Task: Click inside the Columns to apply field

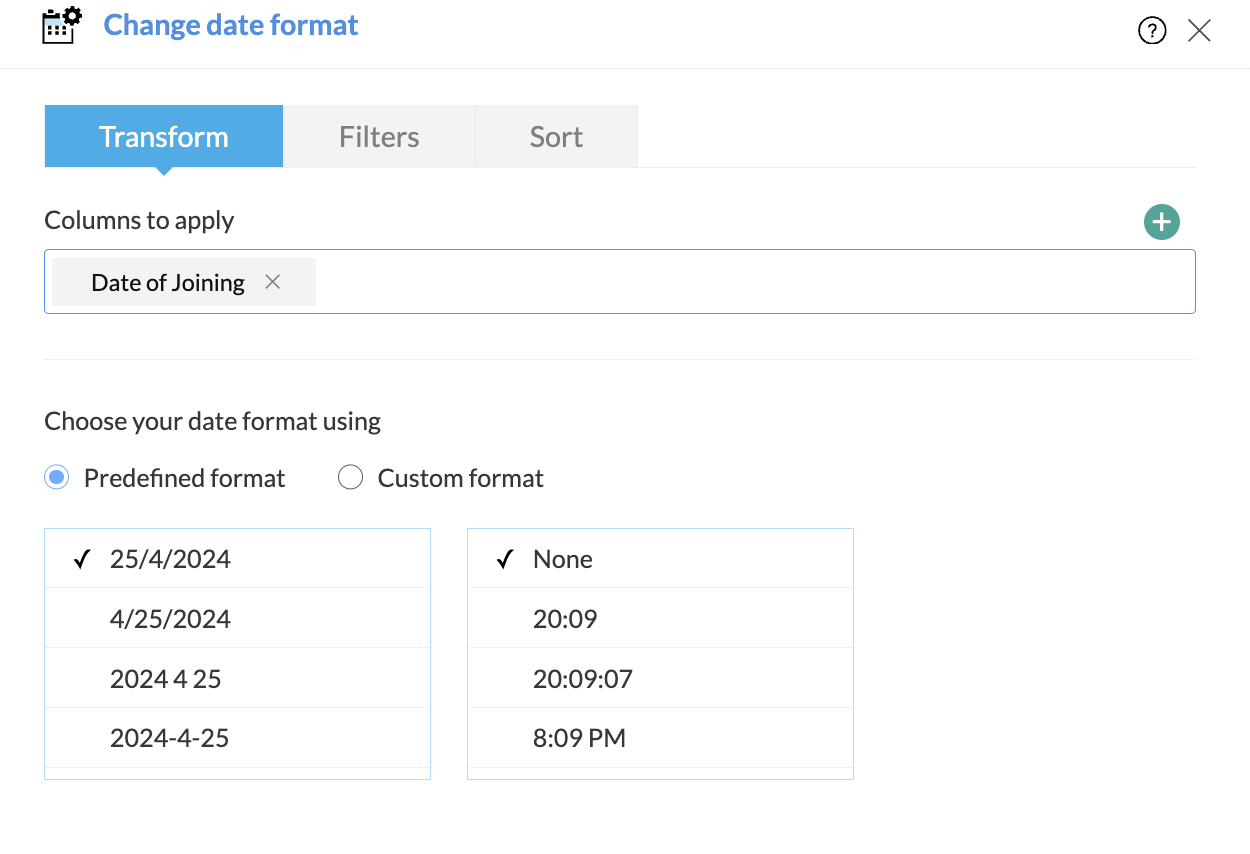Action: (x=750, y=282)
